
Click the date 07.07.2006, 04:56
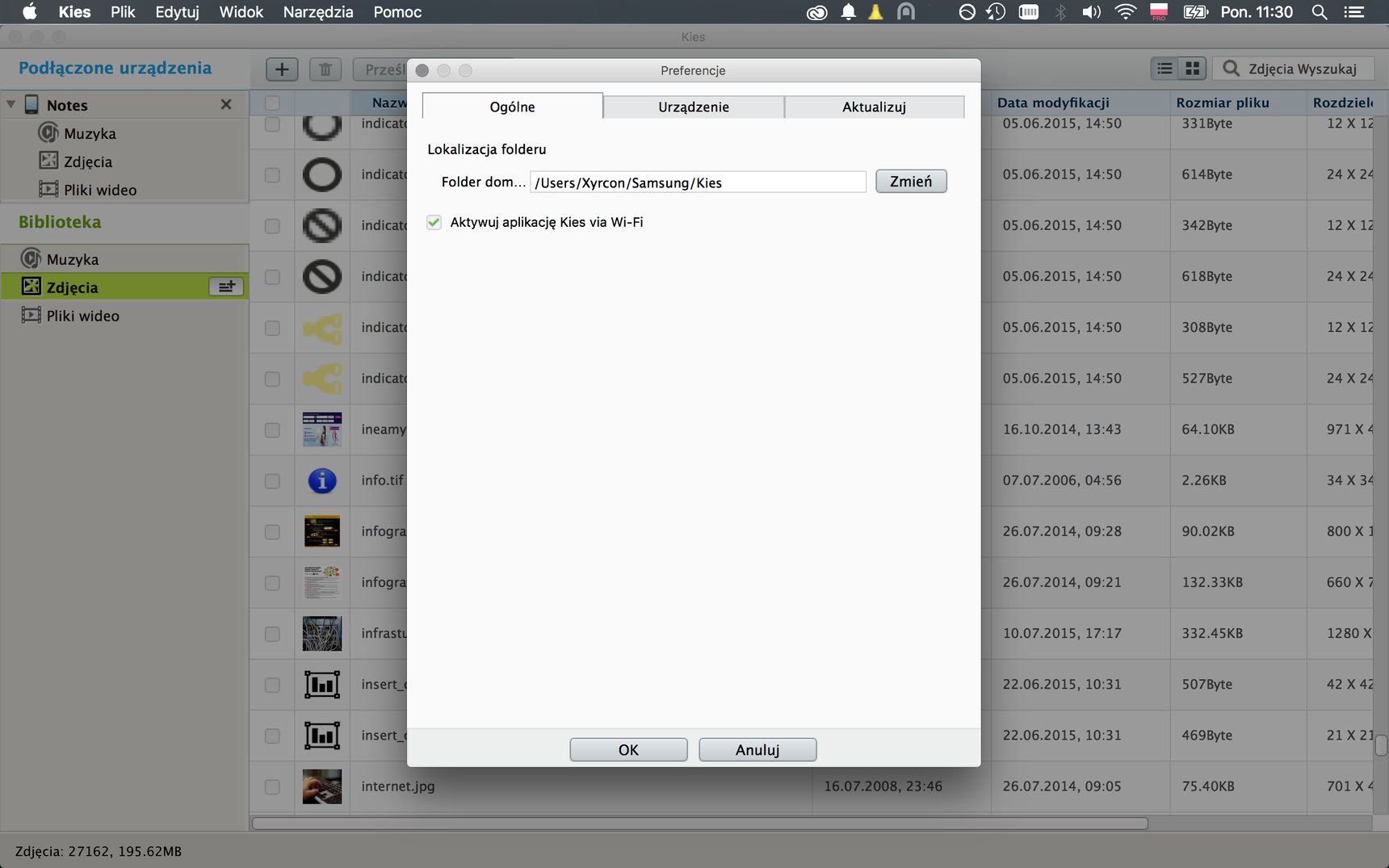(x=1062, y=480)
